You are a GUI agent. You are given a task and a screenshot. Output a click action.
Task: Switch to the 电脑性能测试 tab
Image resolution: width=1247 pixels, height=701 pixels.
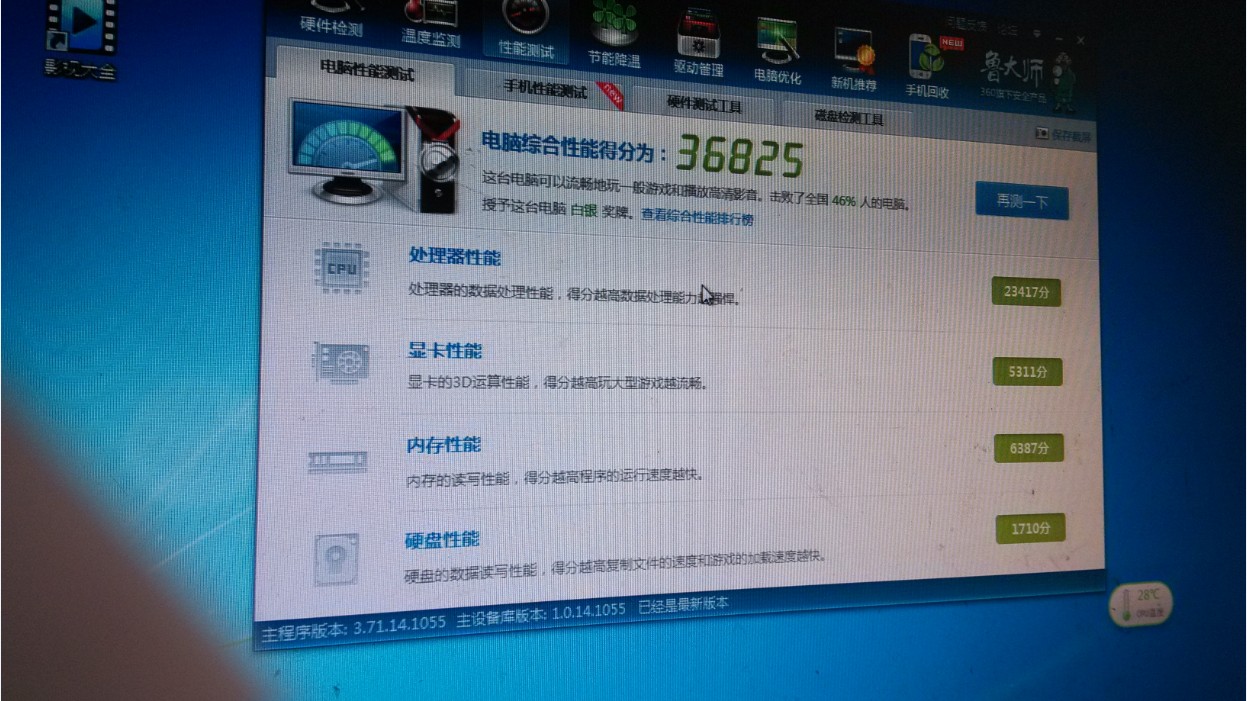367,70
